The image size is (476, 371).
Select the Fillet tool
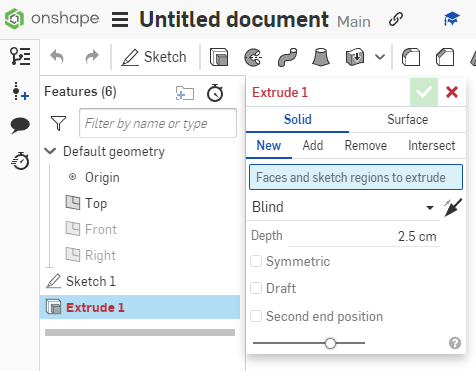411,57
